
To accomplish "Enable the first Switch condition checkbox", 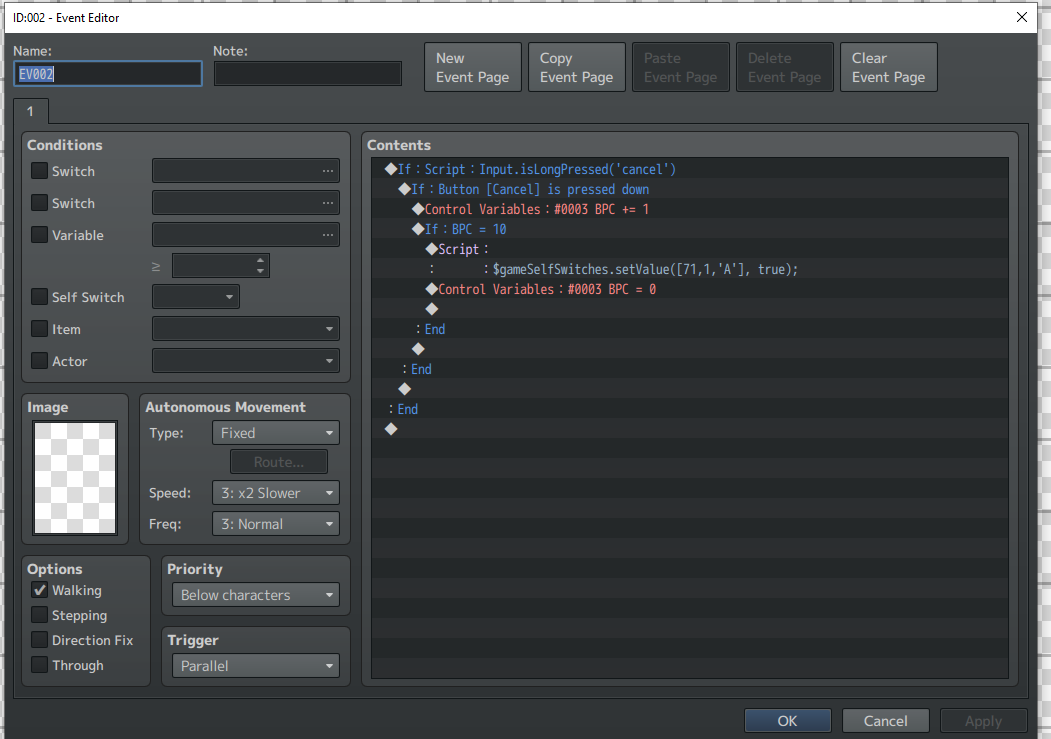I will pyautogui.click(x=40, y=171).
